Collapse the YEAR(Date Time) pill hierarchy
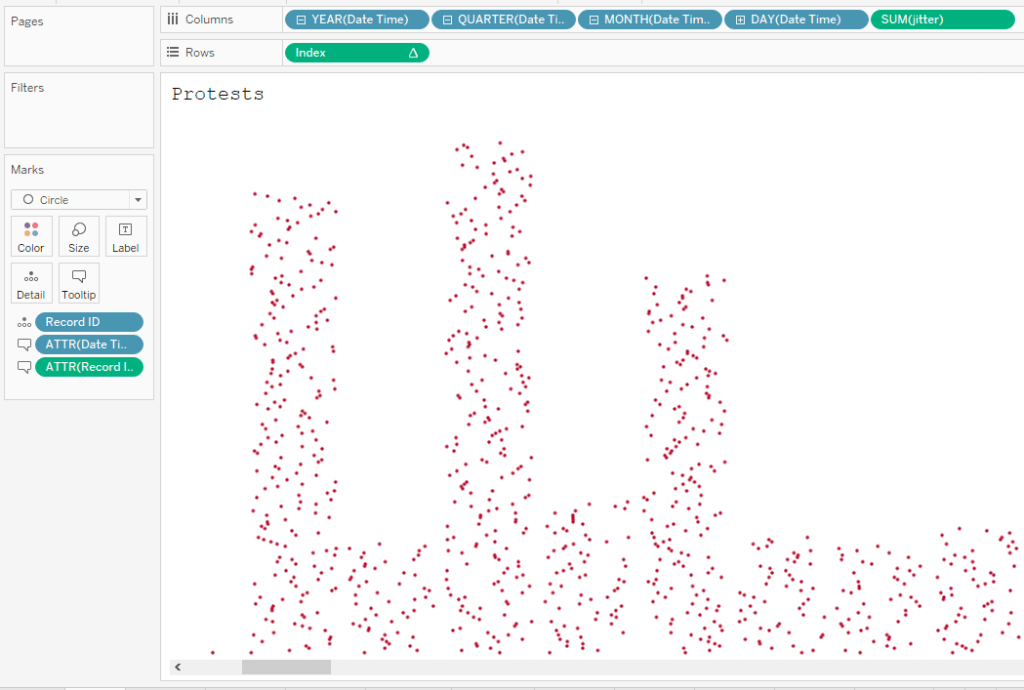The height and width of the screenshot is (690, 1024). click(300, 20)
